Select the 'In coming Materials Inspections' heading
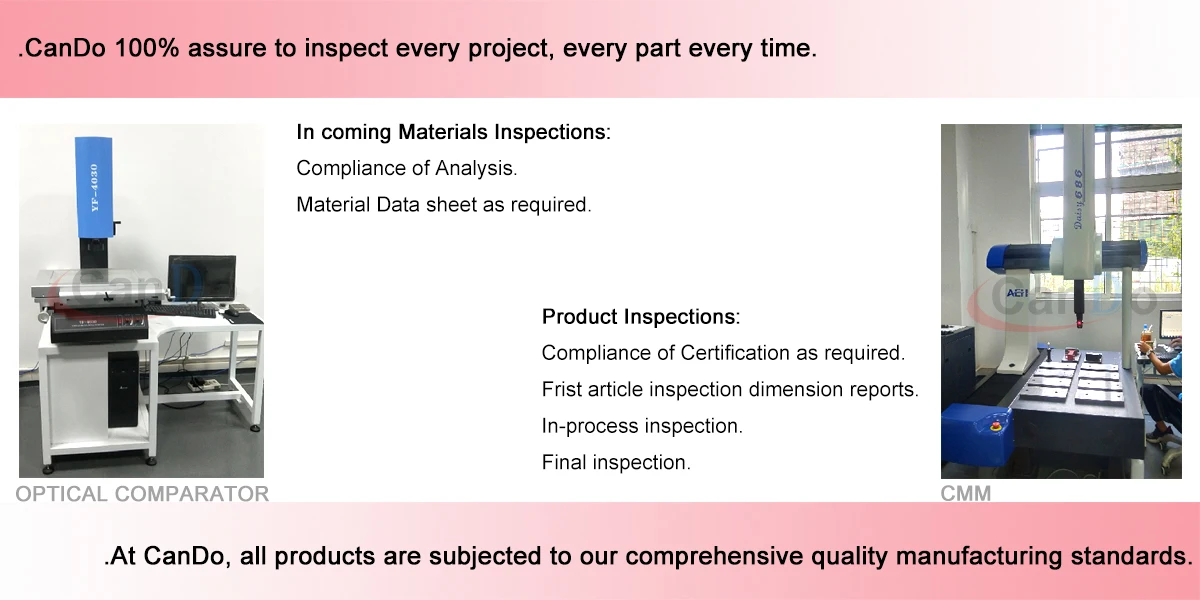 click(453, 132)
